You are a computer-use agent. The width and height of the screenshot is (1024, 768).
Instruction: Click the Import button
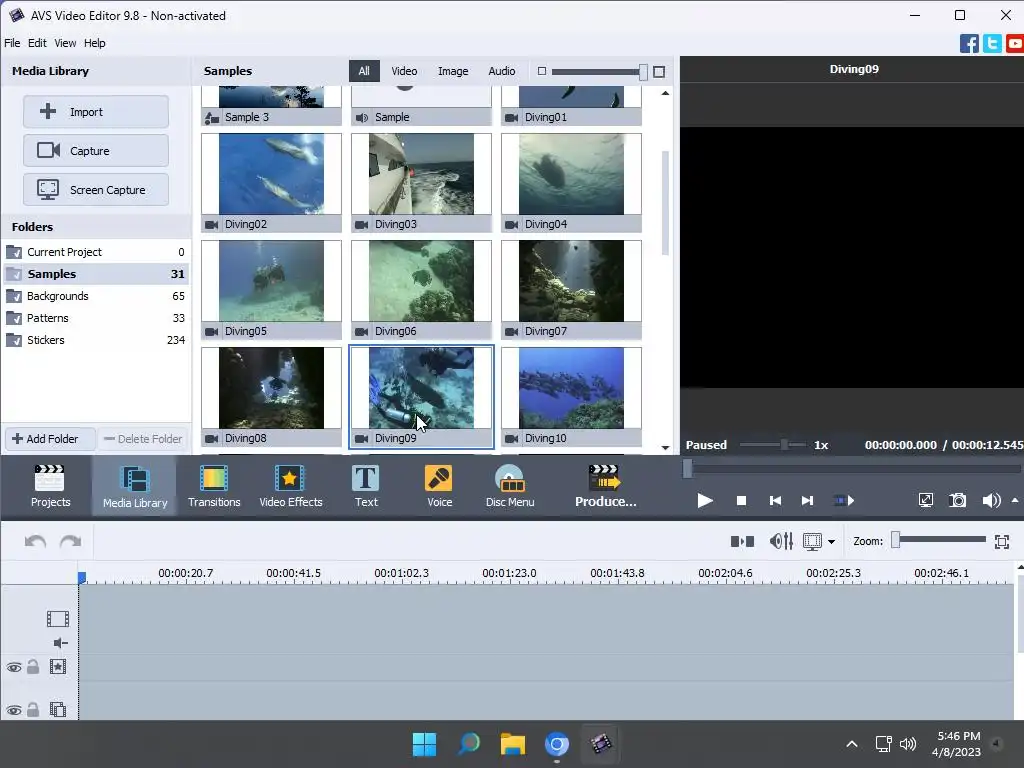coord(96,112)
